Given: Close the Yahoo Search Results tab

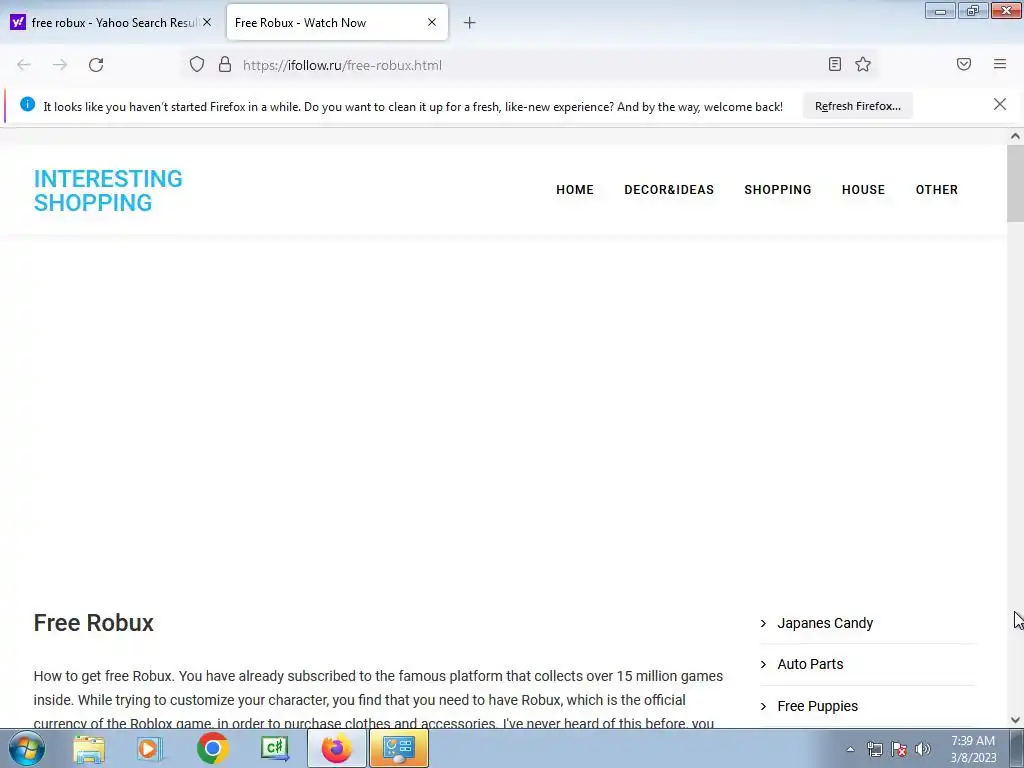Looking at the screenshot, I should pyautogui.click(x=207, y=22).
